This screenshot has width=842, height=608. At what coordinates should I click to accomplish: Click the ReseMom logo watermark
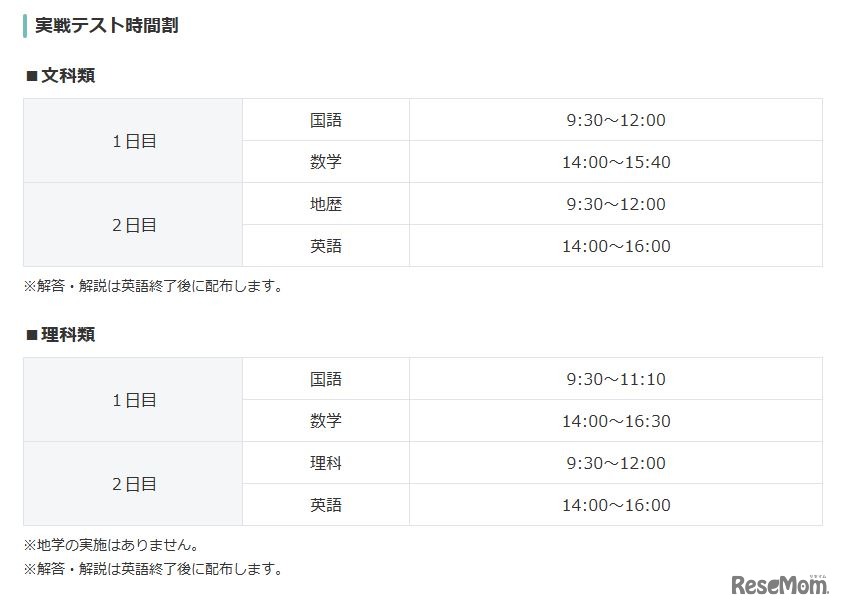780,583
